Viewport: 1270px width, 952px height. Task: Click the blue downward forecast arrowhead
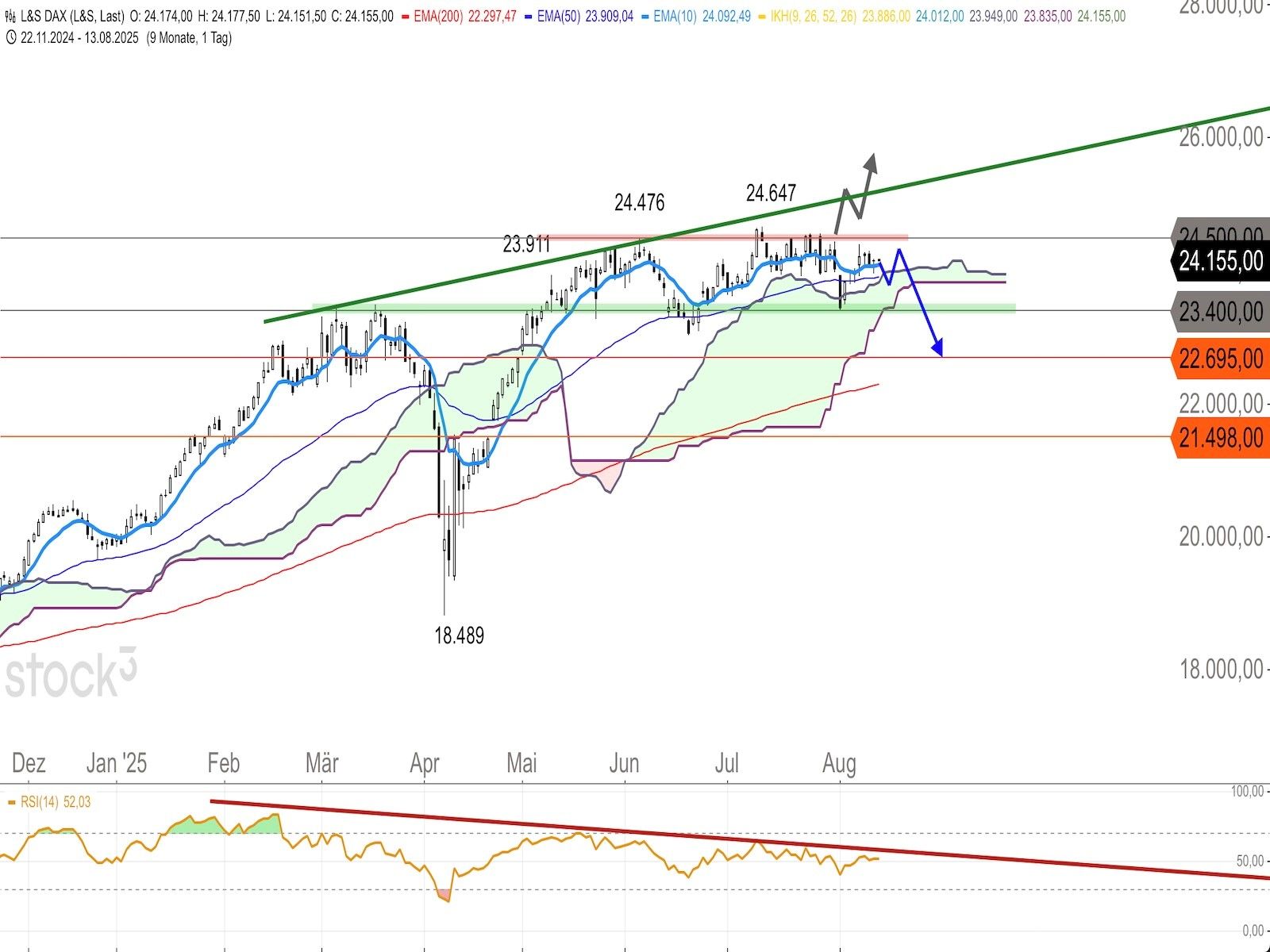pyautogui.click(x=938, y=347)
